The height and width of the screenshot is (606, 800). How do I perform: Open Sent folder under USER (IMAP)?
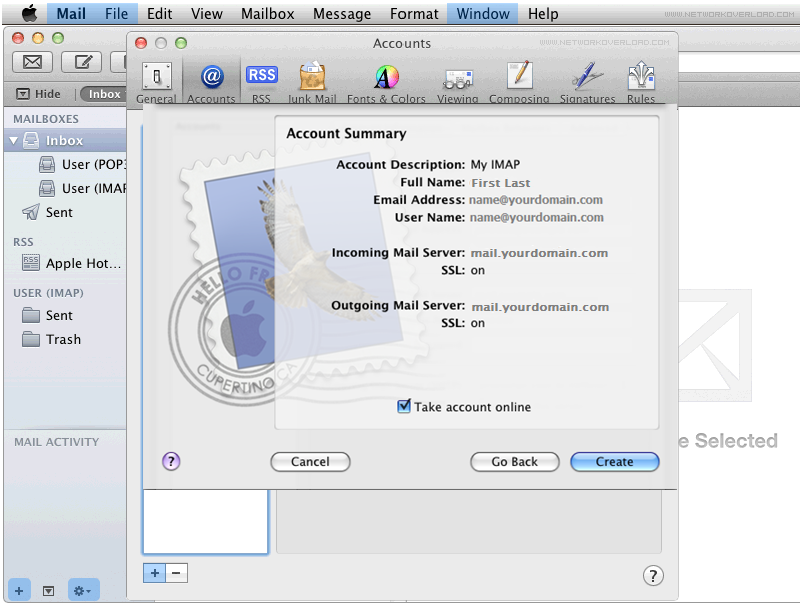coord(48,315)
